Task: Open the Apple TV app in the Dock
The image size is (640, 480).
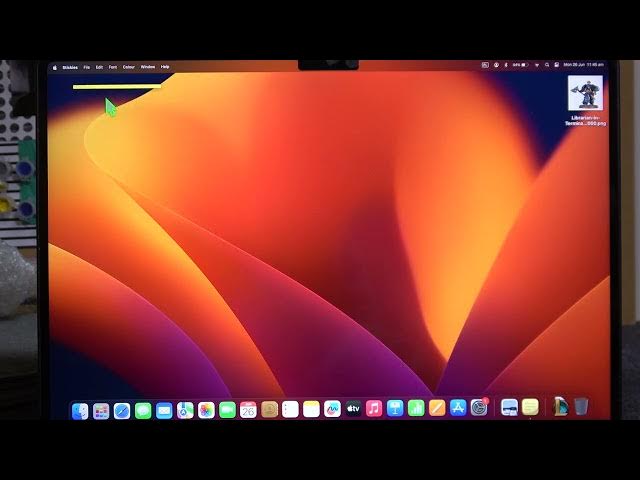Action: point(353,409)
